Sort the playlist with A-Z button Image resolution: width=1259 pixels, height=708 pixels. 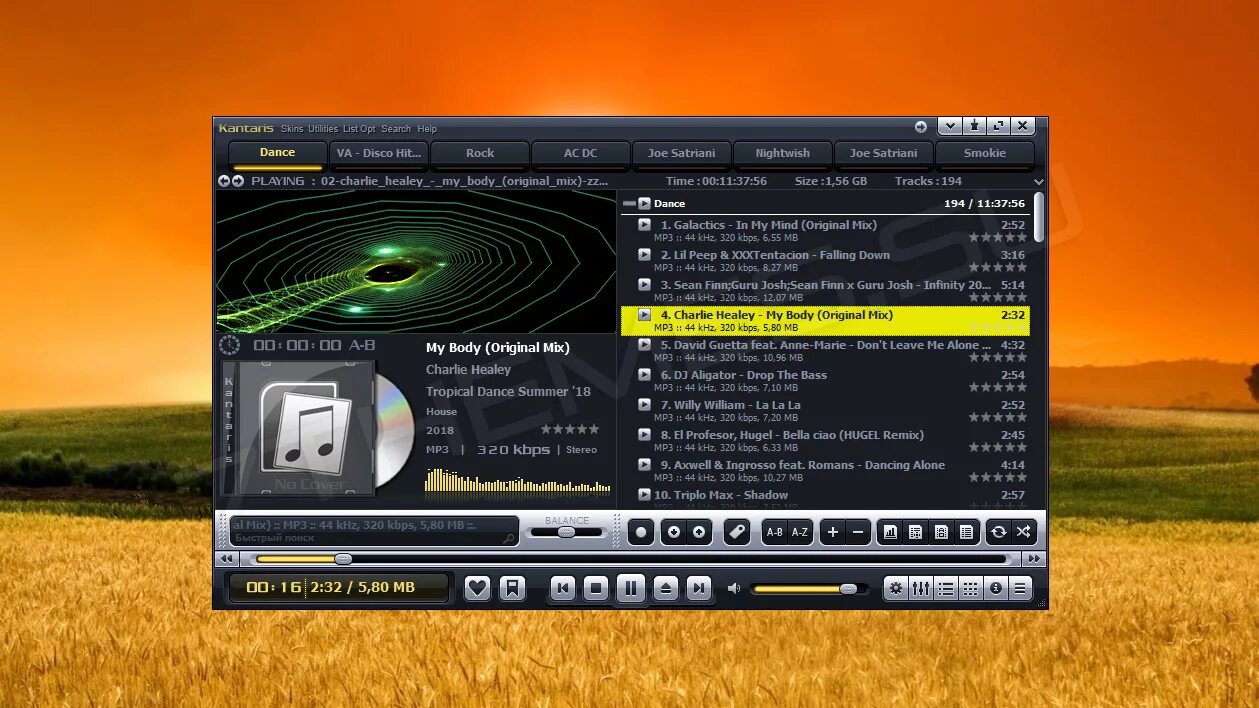point(800,532)
